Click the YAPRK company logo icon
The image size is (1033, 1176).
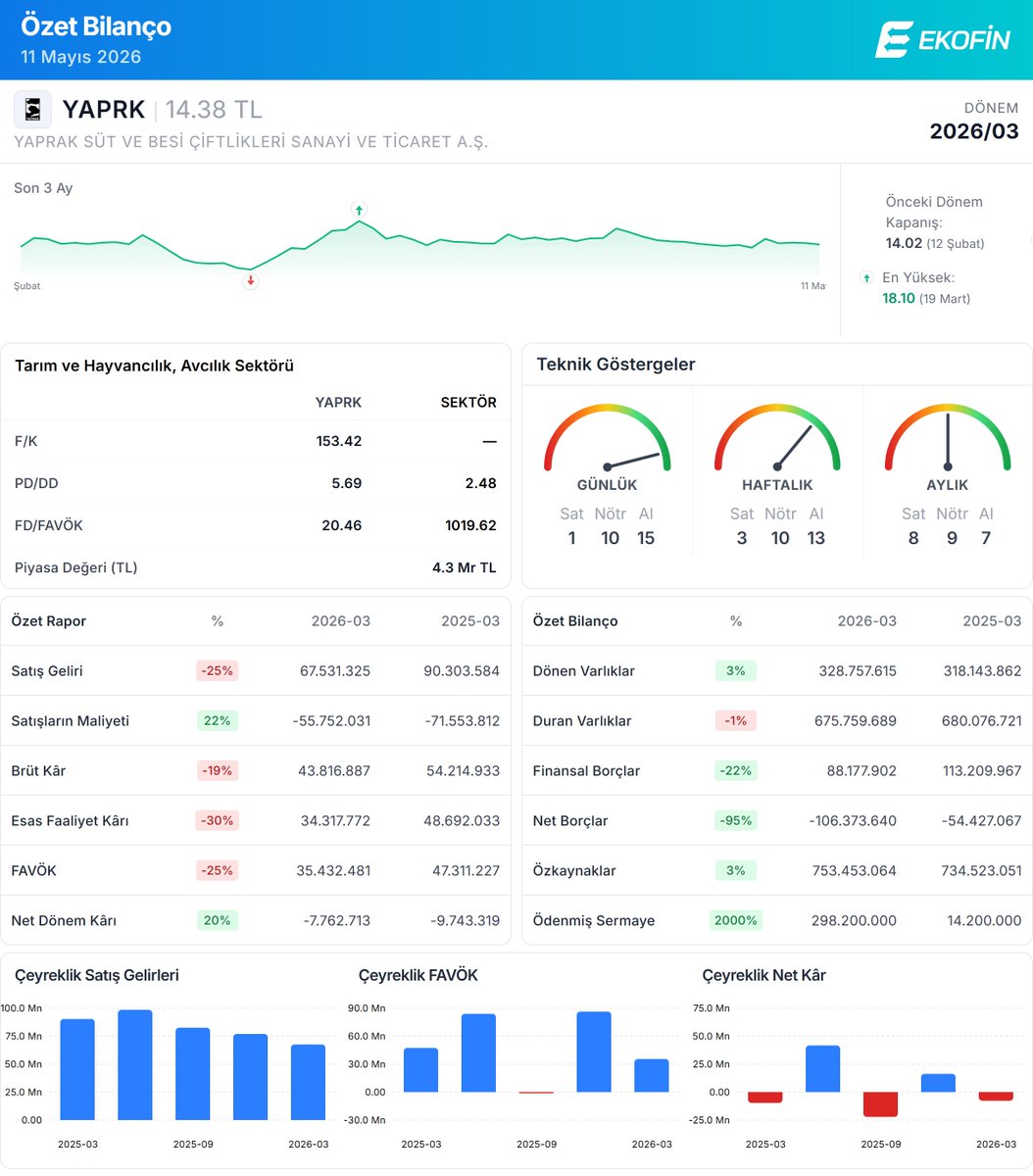click(x=32, y=110)
